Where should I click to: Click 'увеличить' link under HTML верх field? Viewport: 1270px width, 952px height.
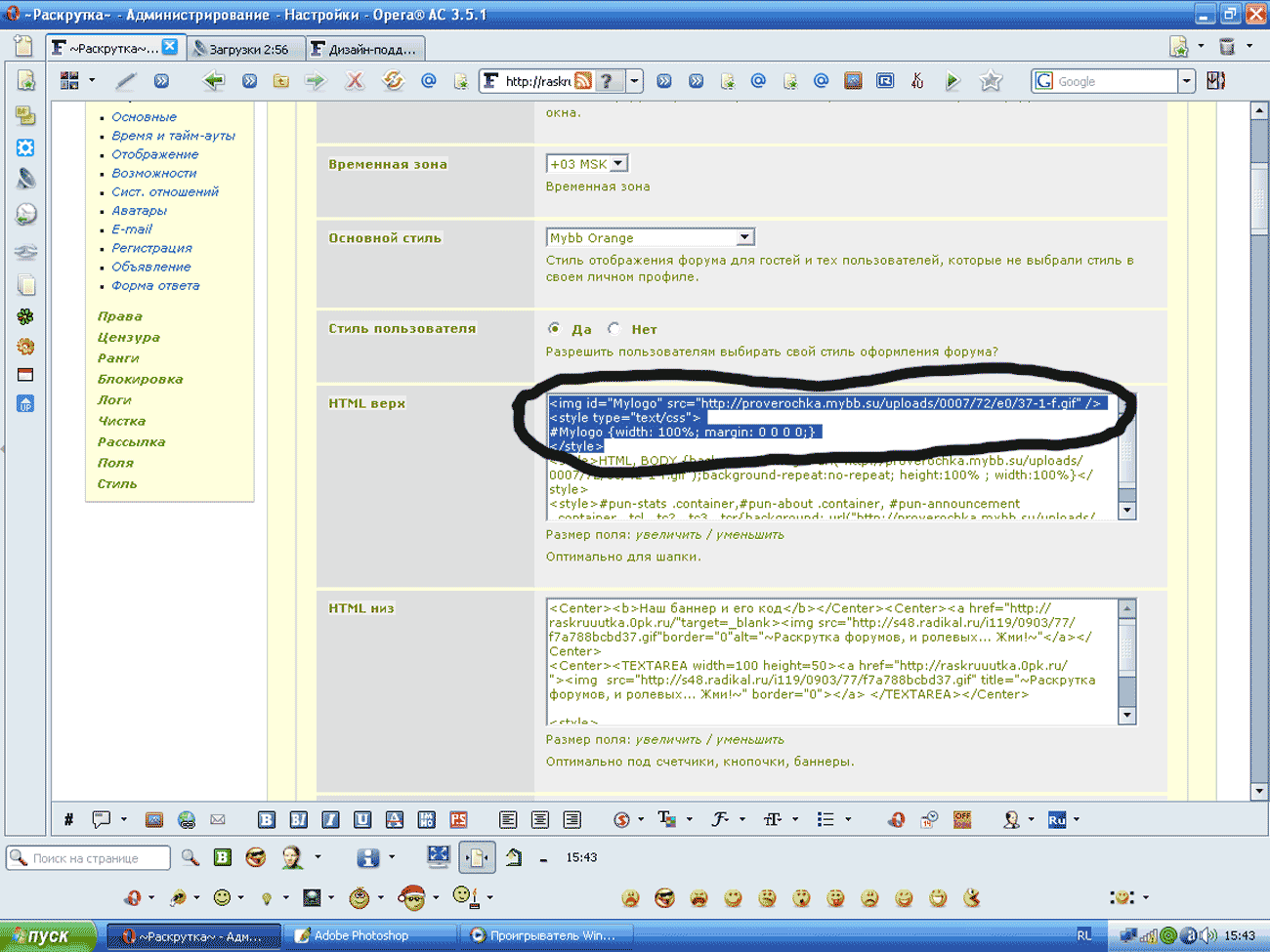tap(668, 534)
